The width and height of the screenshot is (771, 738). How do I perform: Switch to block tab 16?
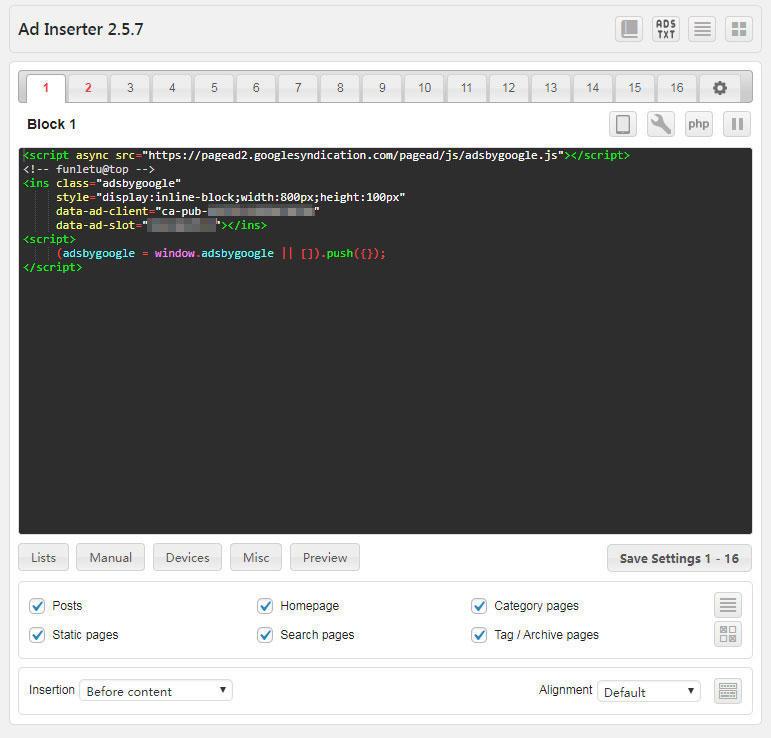click(x=677, y=88)
